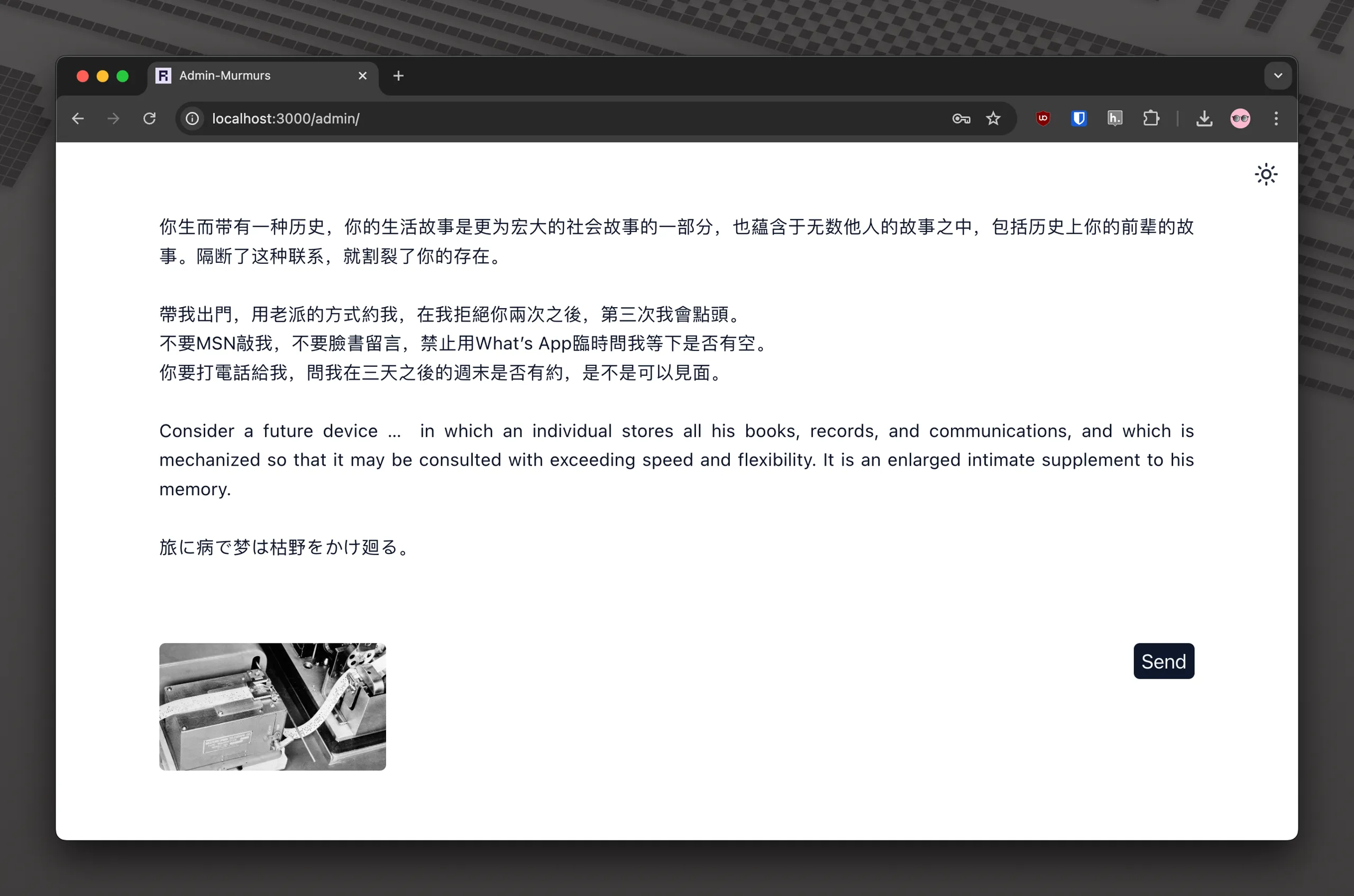Open the Extensions puzzle-piece menu

1151,118
